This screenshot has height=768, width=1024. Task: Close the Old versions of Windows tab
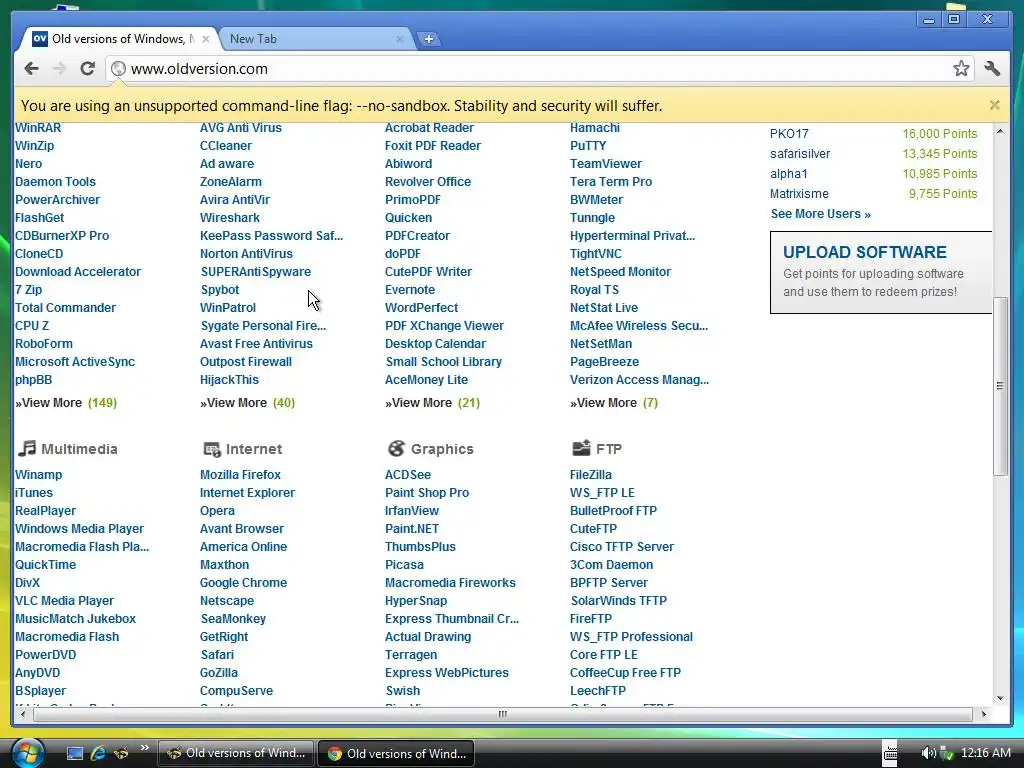point(206,39)
